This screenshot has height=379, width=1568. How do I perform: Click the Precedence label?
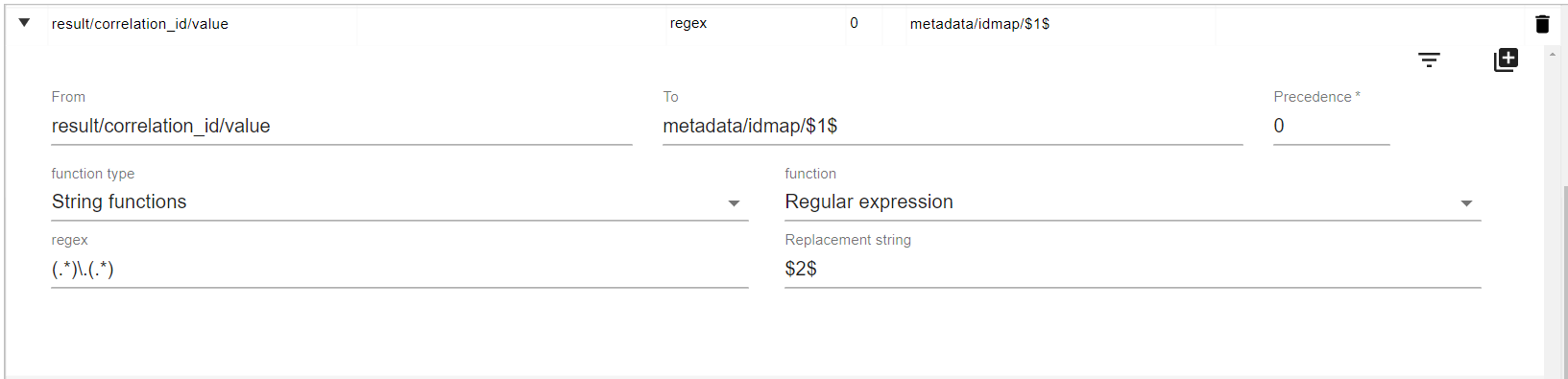click(x=1316, y=97)
